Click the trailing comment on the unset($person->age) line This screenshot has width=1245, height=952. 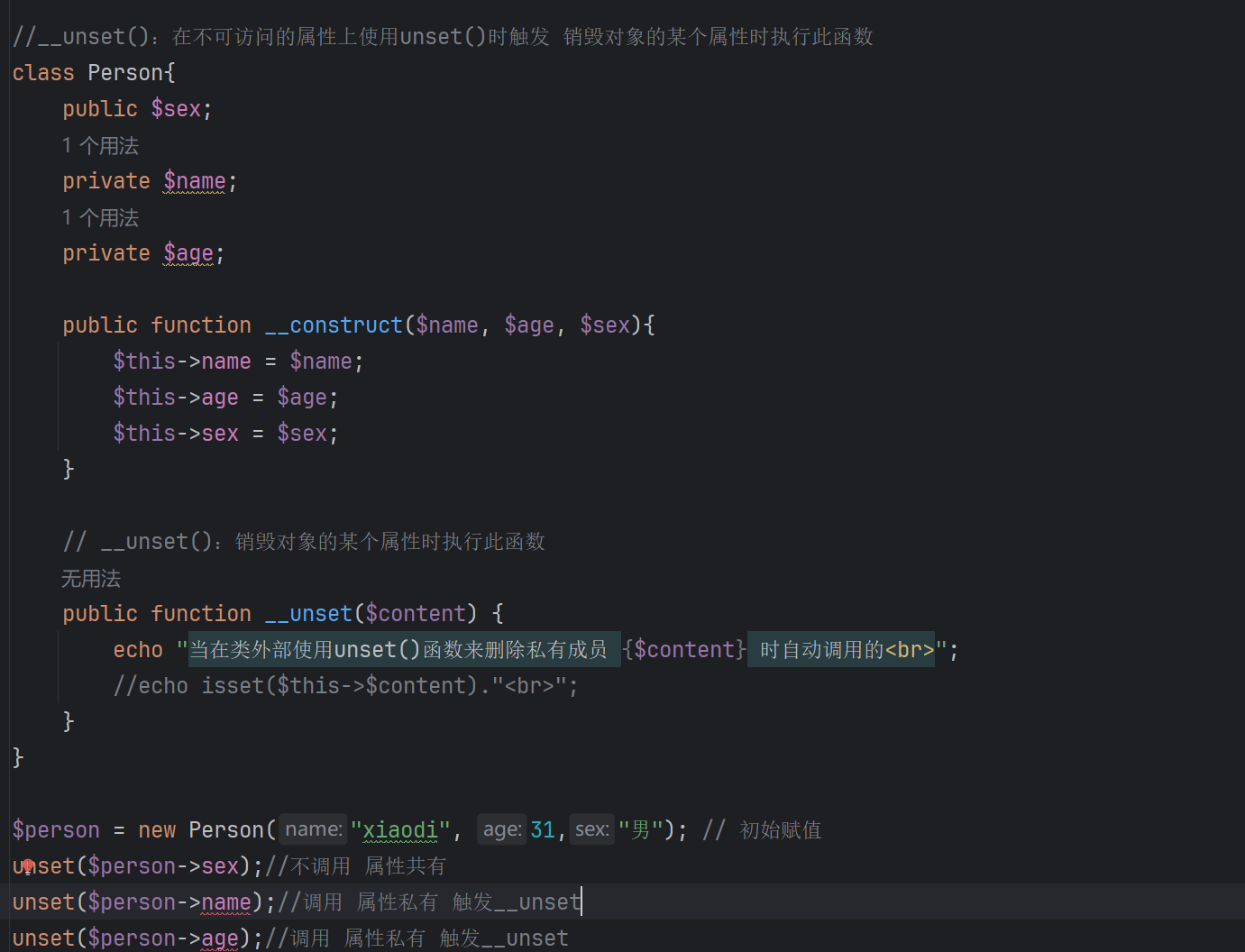(417, 938)
